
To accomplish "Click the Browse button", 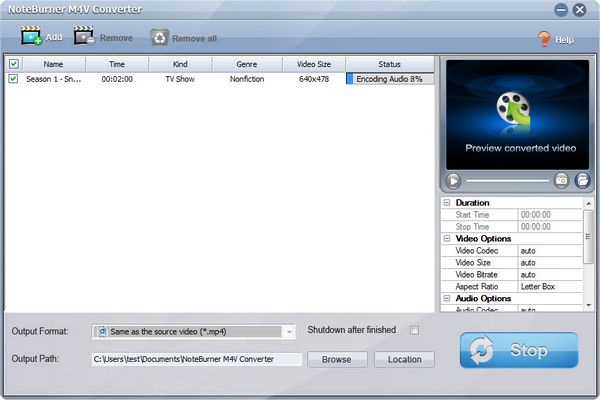I will pyautogui.click(x=337, y=359).
